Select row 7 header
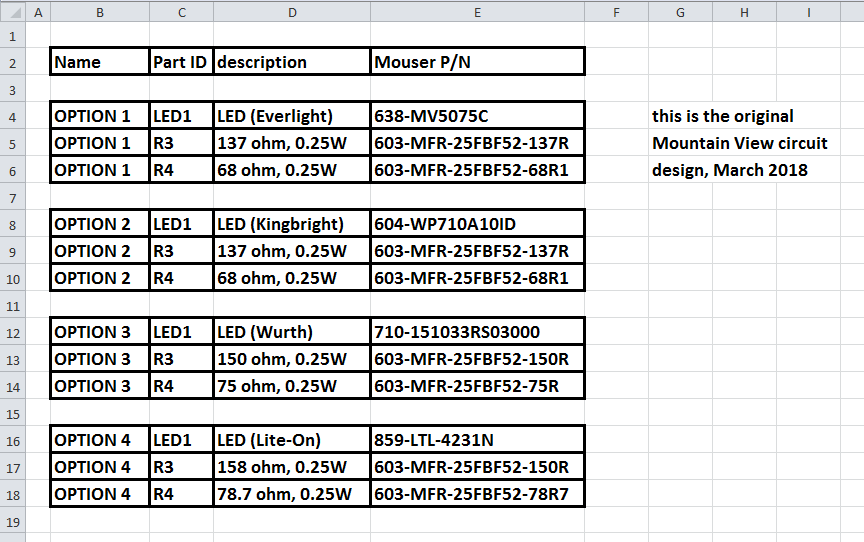Viewport: 864px width, 542px height. coord(13,198)
